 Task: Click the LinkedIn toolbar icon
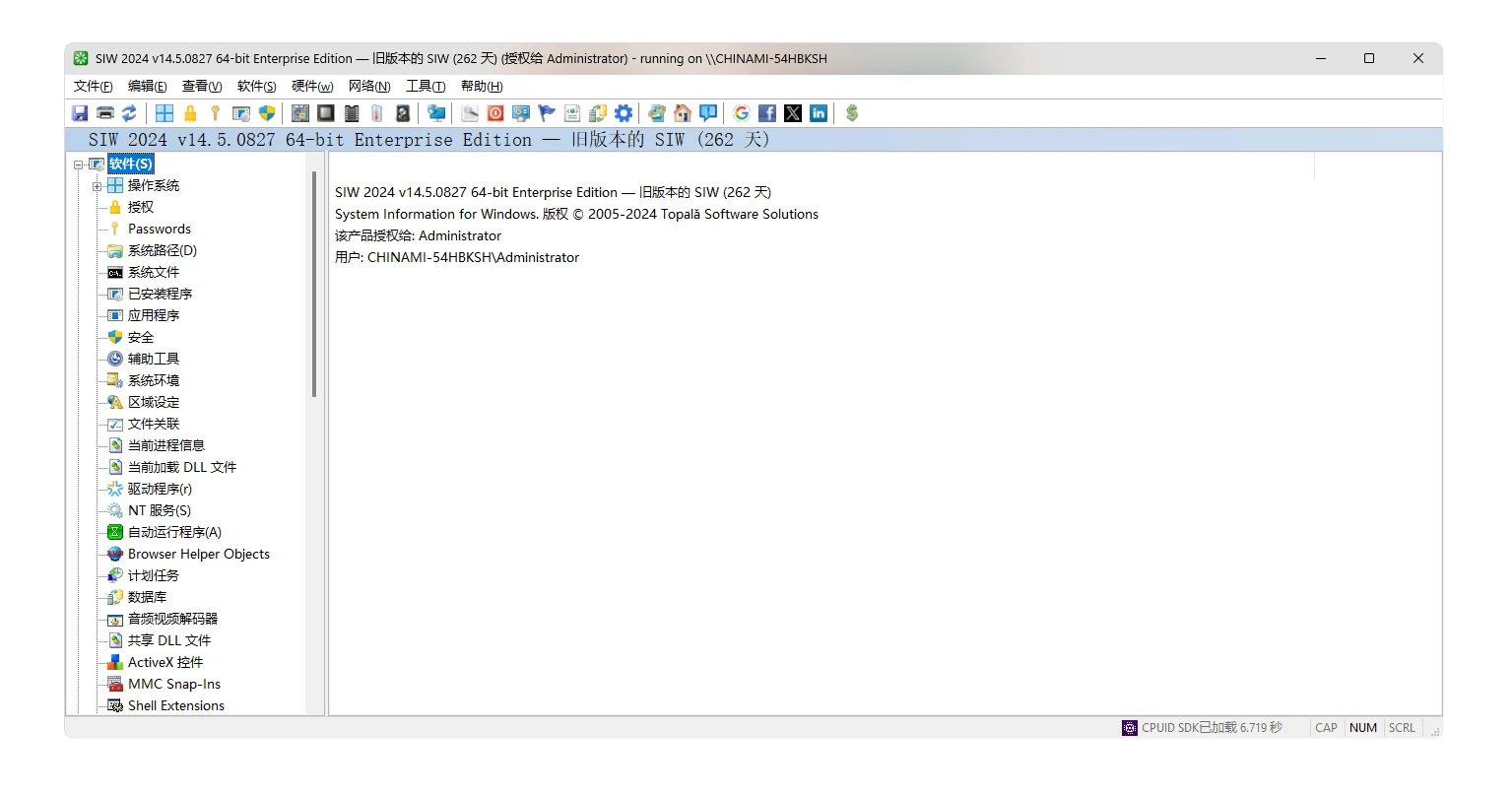coord(819,113)
